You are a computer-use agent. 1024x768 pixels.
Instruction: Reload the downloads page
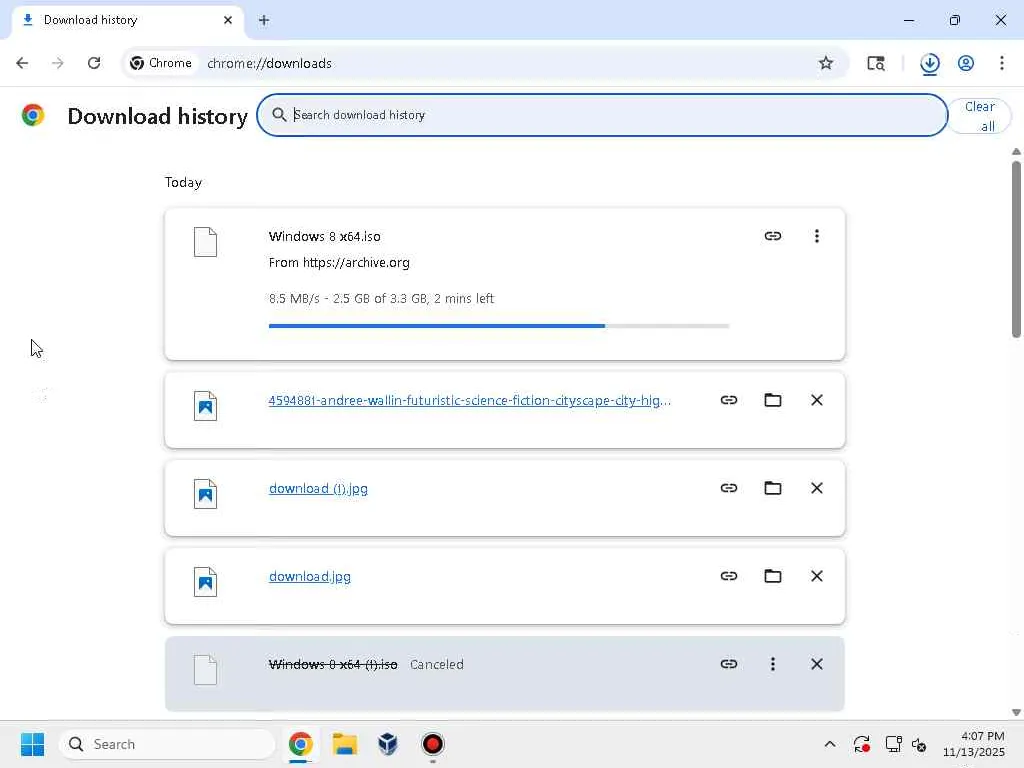click(x=94, y=63)
